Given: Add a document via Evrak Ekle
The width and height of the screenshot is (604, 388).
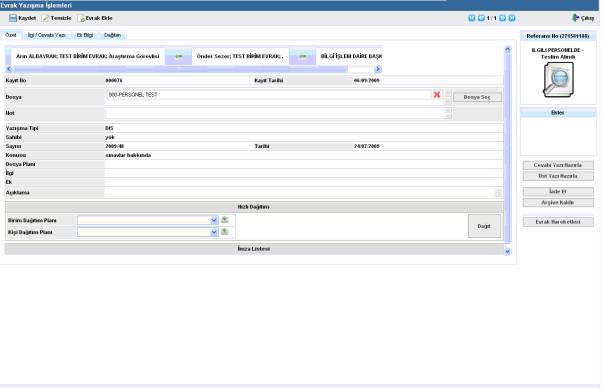Looking at the screenshot, I should [x=95, y=18].
